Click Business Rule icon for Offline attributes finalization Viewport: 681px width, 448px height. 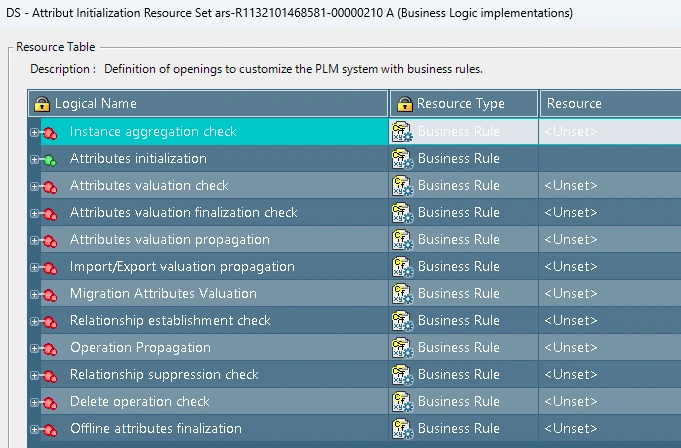pyautogui.click(x=403, y=428)
